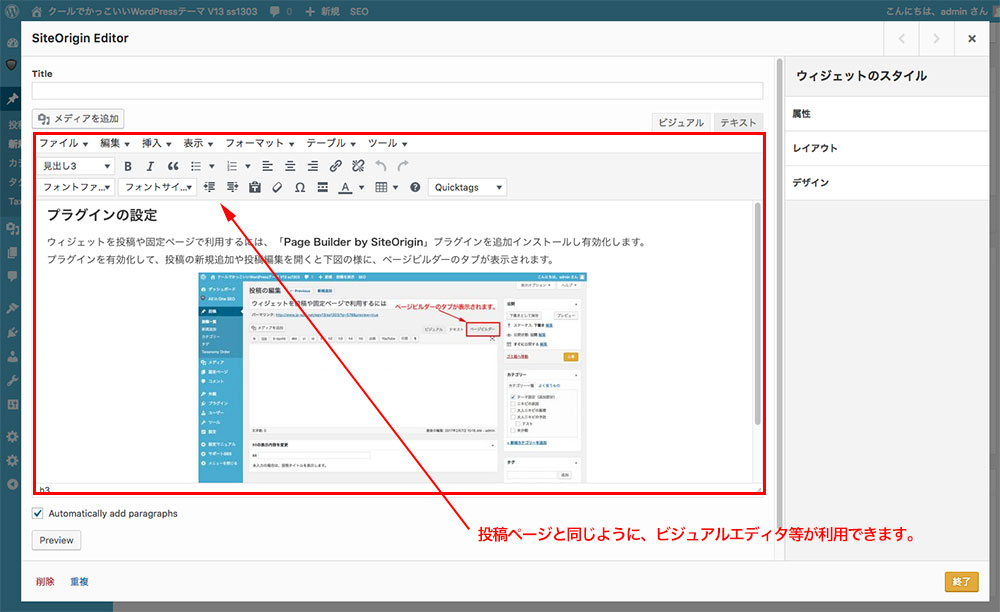This screenshot has width=1000, height=612.
Task: Switch to the ビジュアル editor tab
Action: click(681, 122)
